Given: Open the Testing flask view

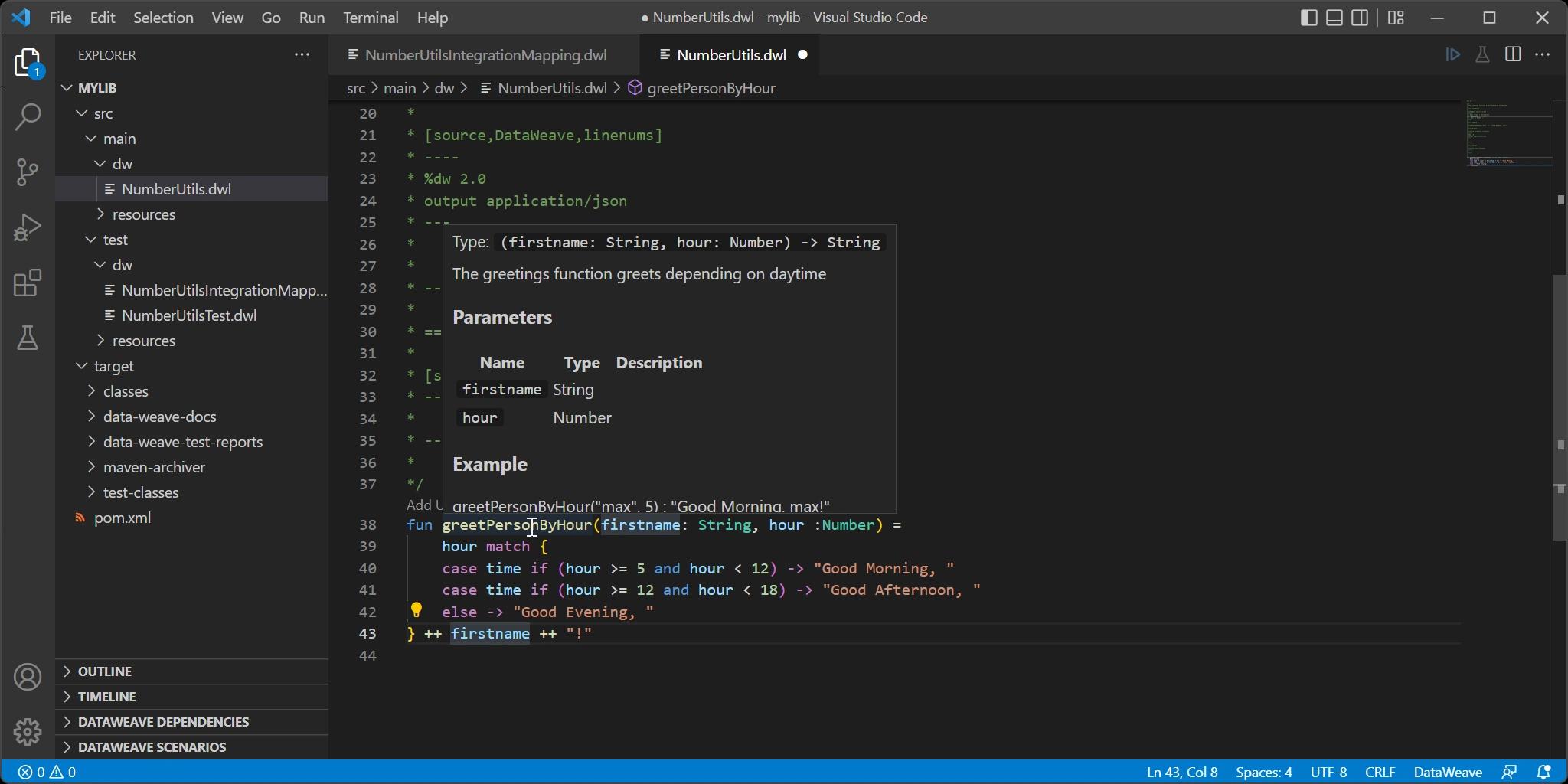Looking at the screenshot, I should click(28, 338).
